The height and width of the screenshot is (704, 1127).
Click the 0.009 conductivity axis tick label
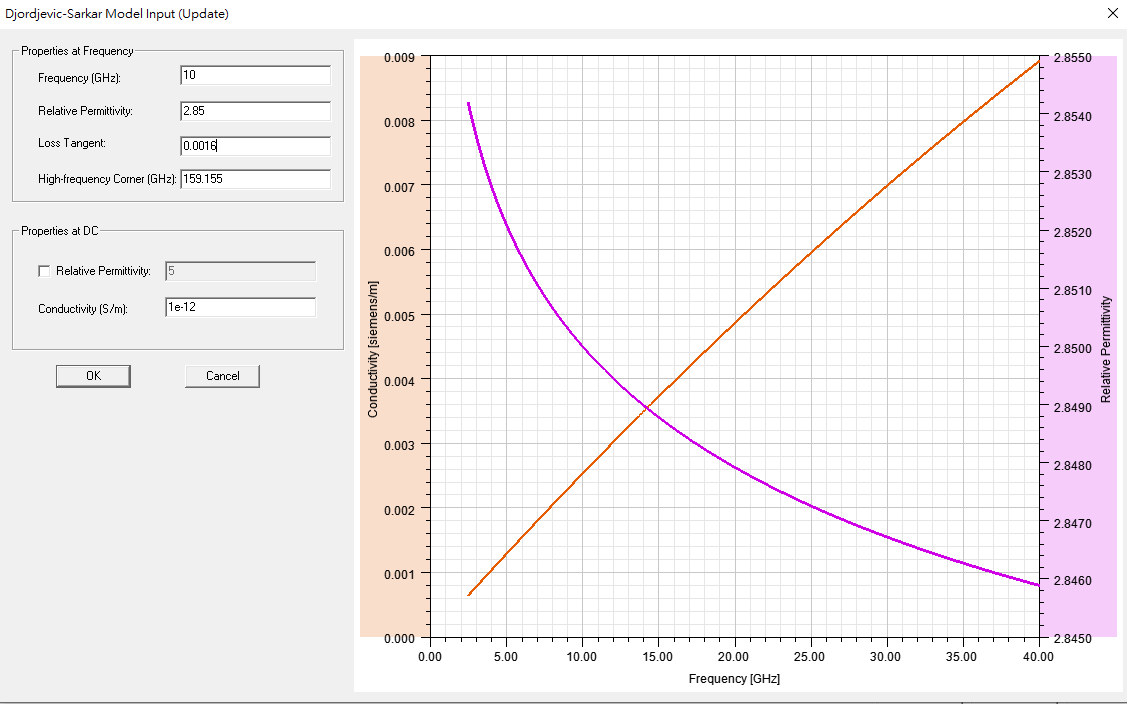click(399, 58)
